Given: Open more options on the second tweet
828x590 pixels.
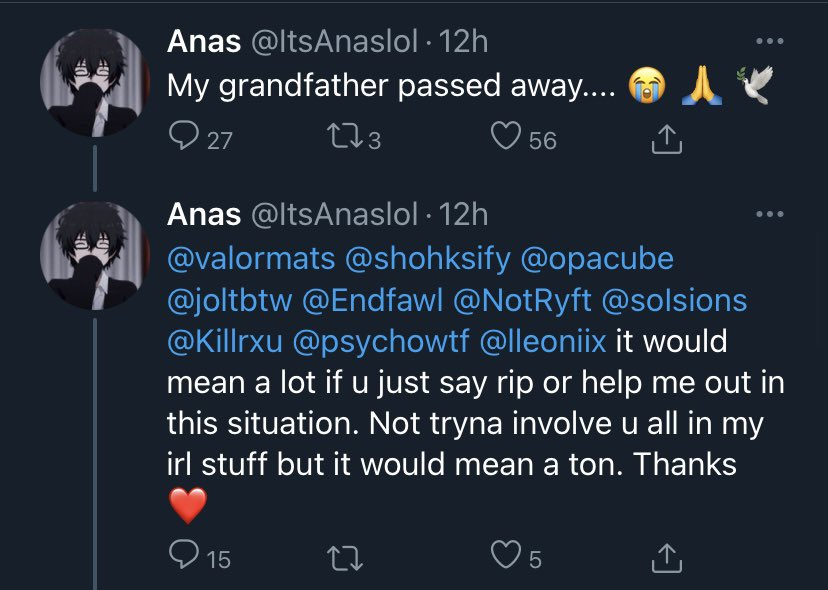Looking at the screenshot, I should (x=769, y=215).
